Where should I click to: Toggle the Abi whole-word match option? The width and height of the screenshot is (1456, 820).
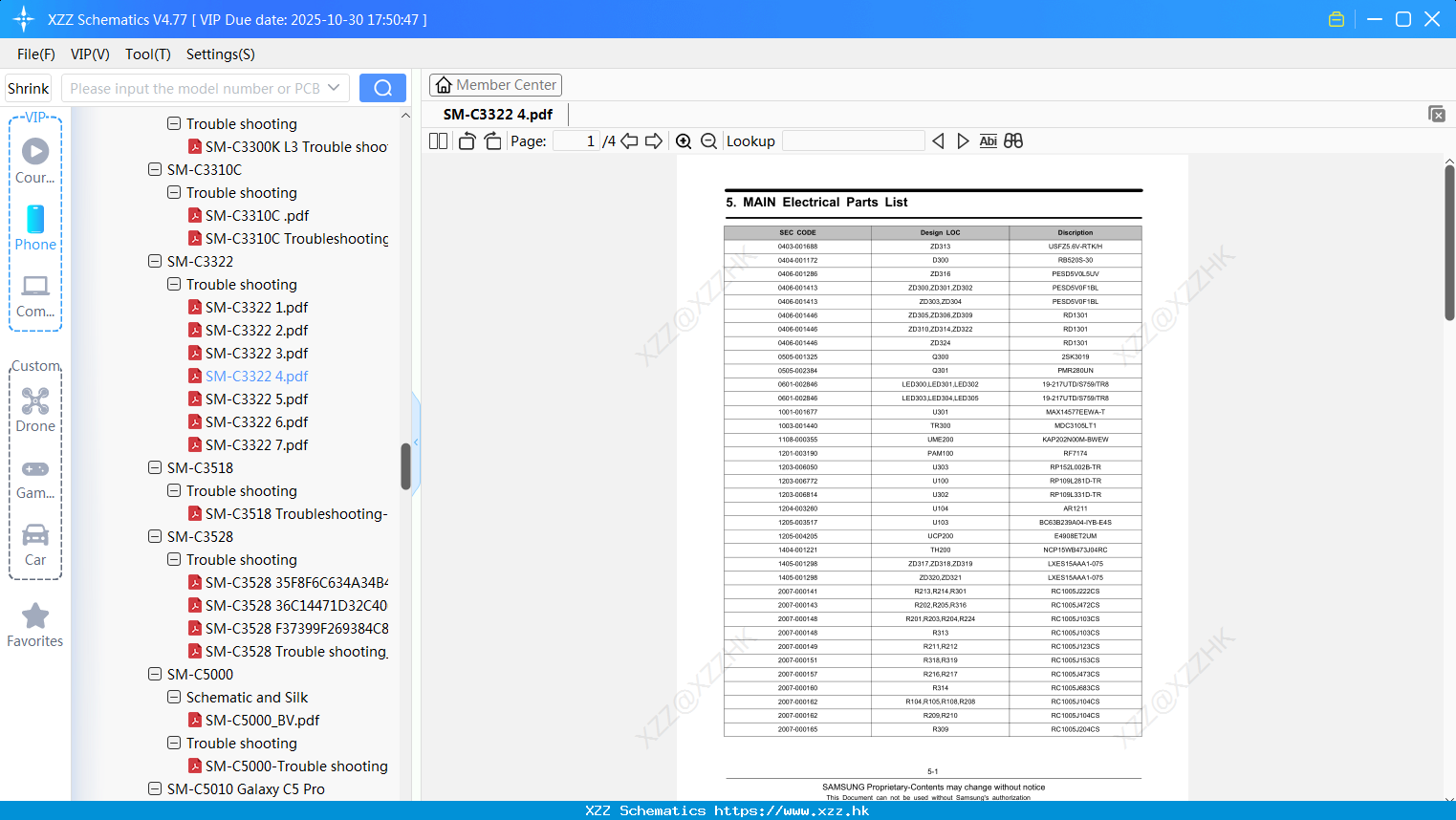(989, 140)
